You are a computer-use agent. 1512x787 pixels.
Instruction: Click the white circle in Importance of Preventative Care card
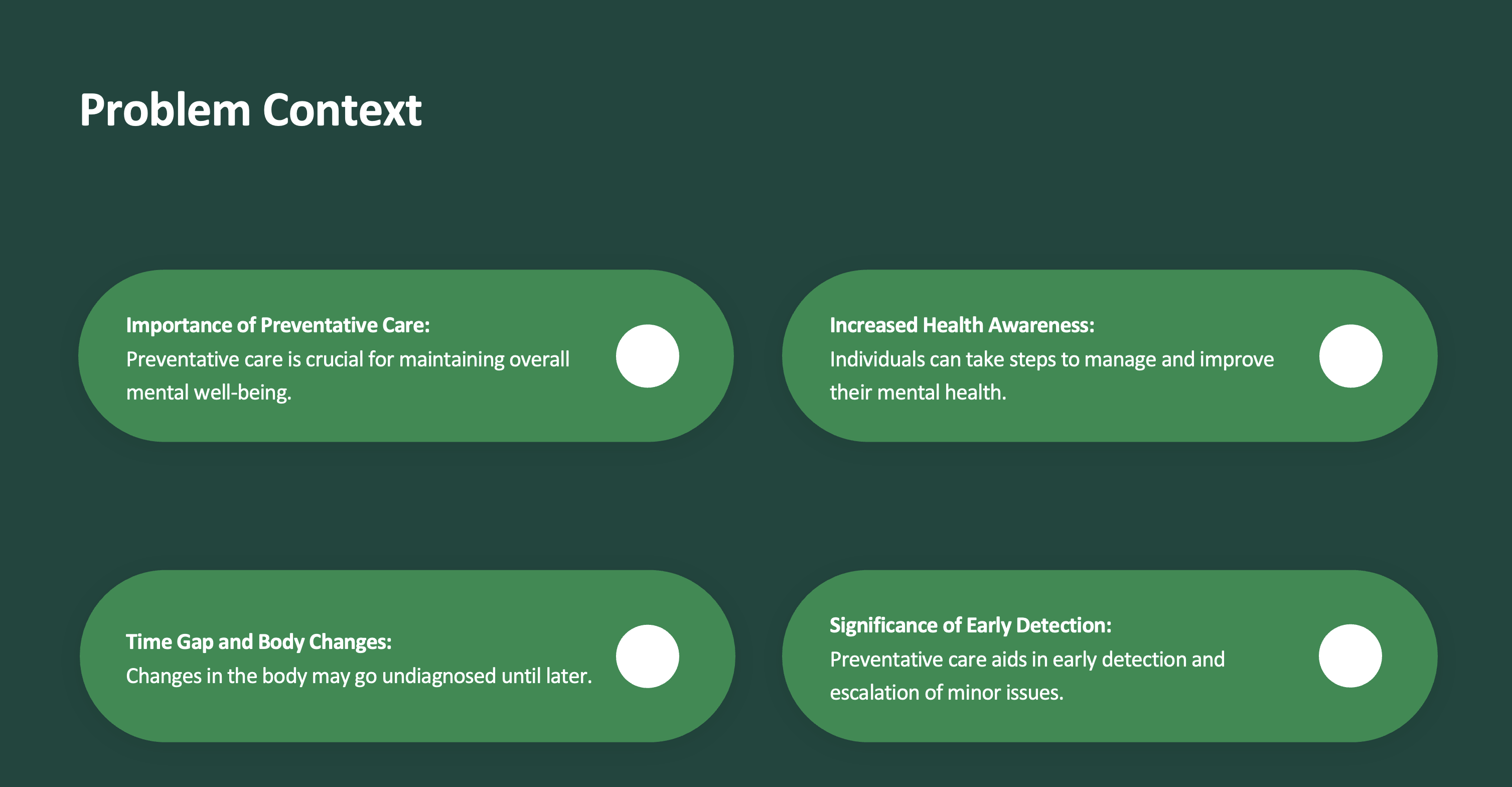click(x=648, y=356)
